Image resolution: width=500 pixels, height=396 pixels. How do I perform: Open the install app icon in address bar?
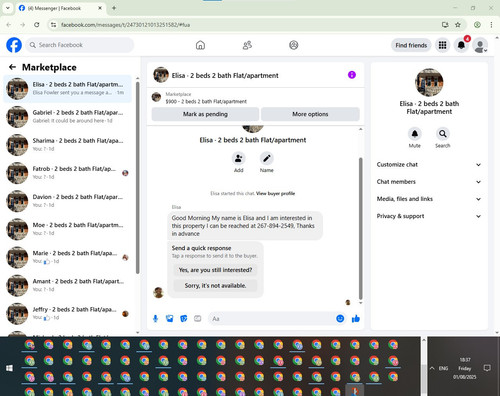pyautogui.click(x=445, y=25)
